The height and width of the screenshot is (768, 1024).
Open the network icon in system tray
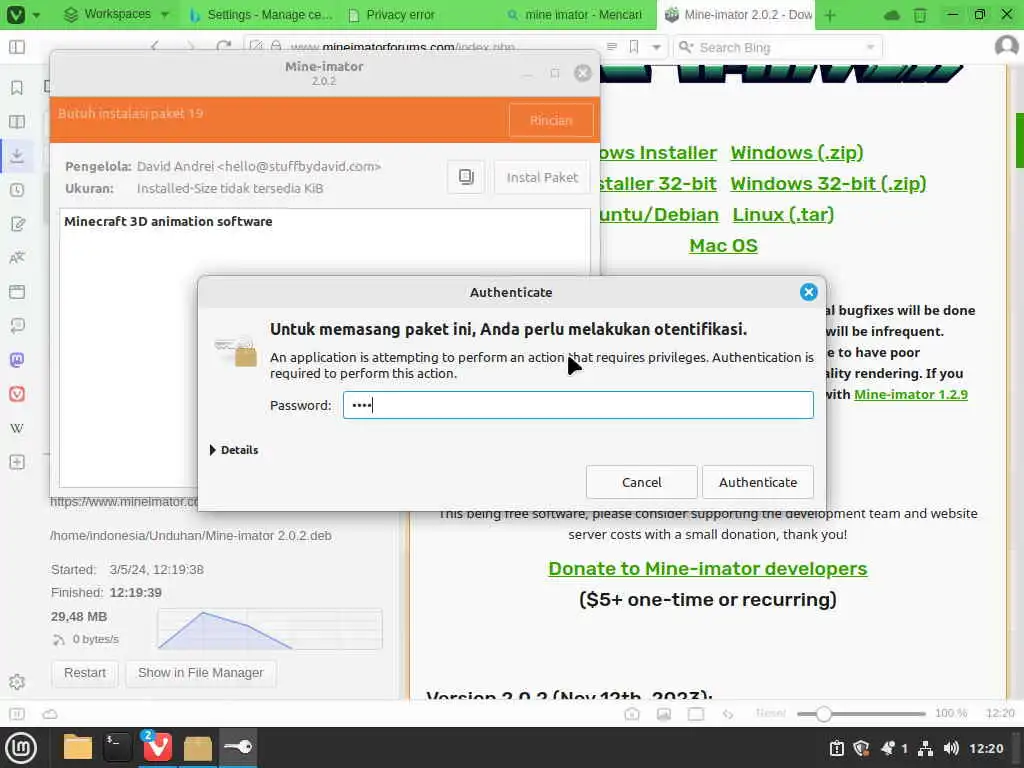(925, 748)
